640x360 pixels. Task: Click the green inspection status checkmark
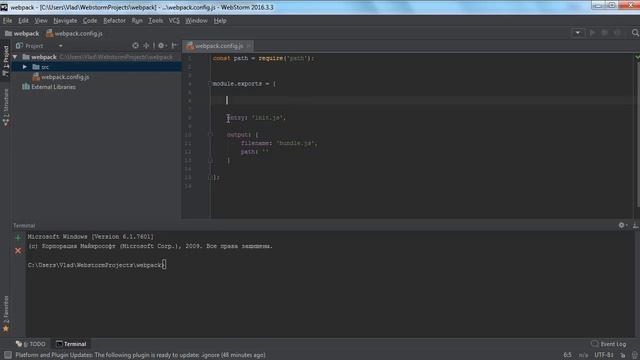point(637,58)
